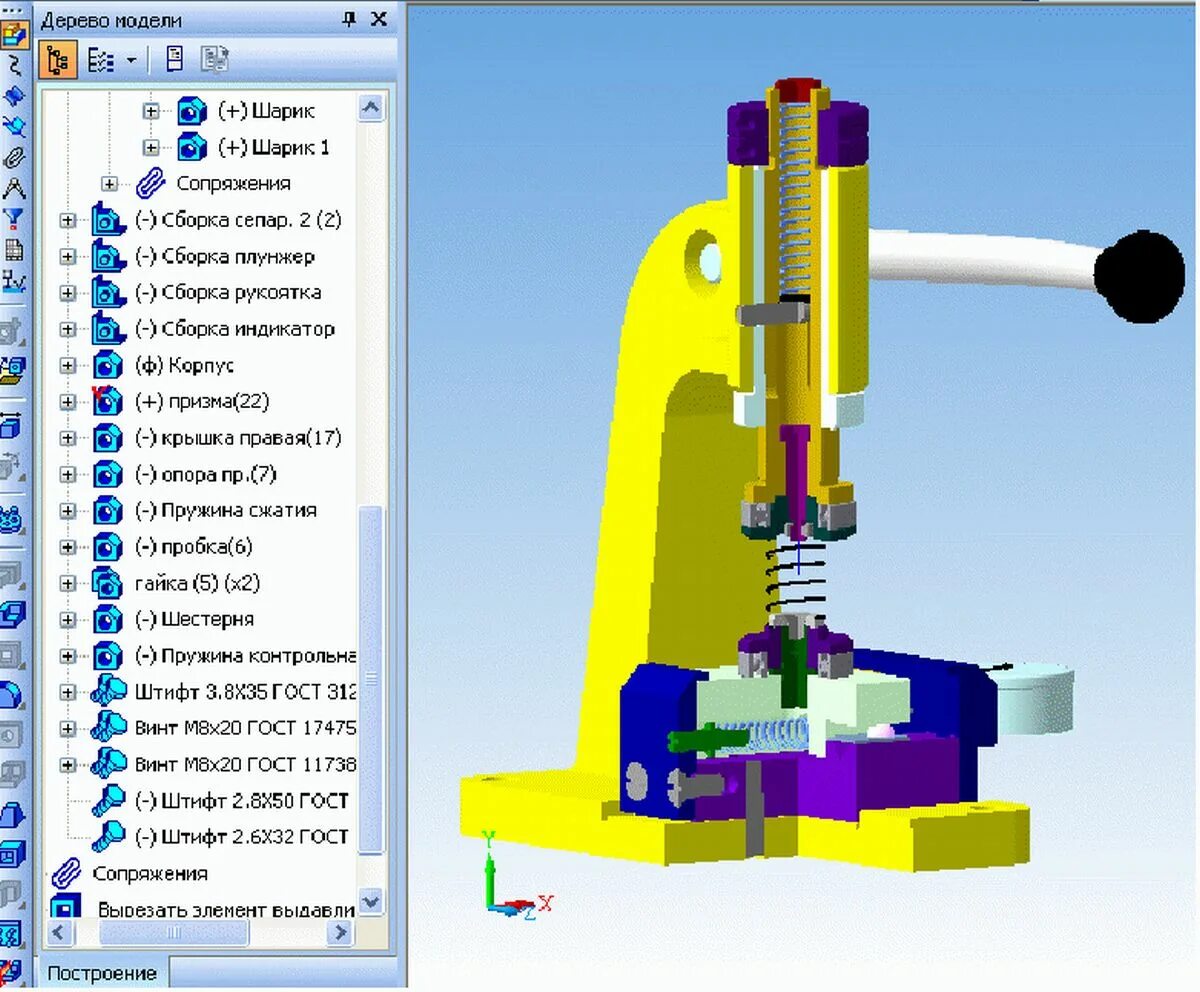Viewport: 1200px width, 992px height.
Task: Toggle the tree structure display mode button
Action: [59, 61]
